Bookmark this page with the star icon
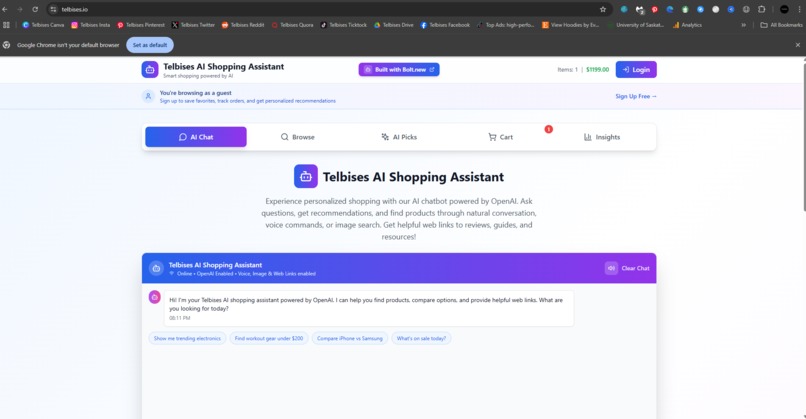Image resolution: width=806 pixels, height=419 pixels. coord(603,9)
